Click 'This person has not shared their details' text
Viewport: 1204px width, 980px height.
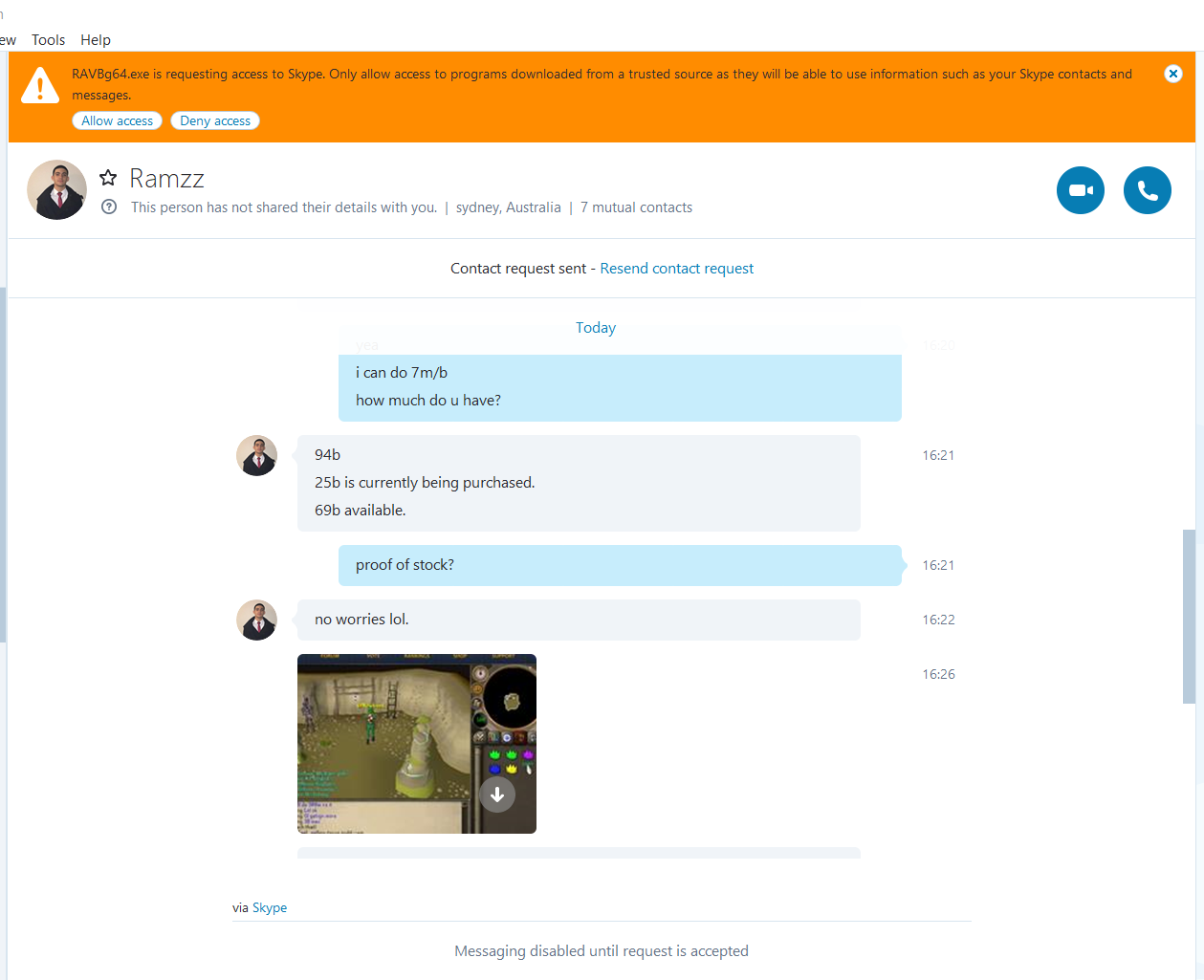(x=284, y=207)
